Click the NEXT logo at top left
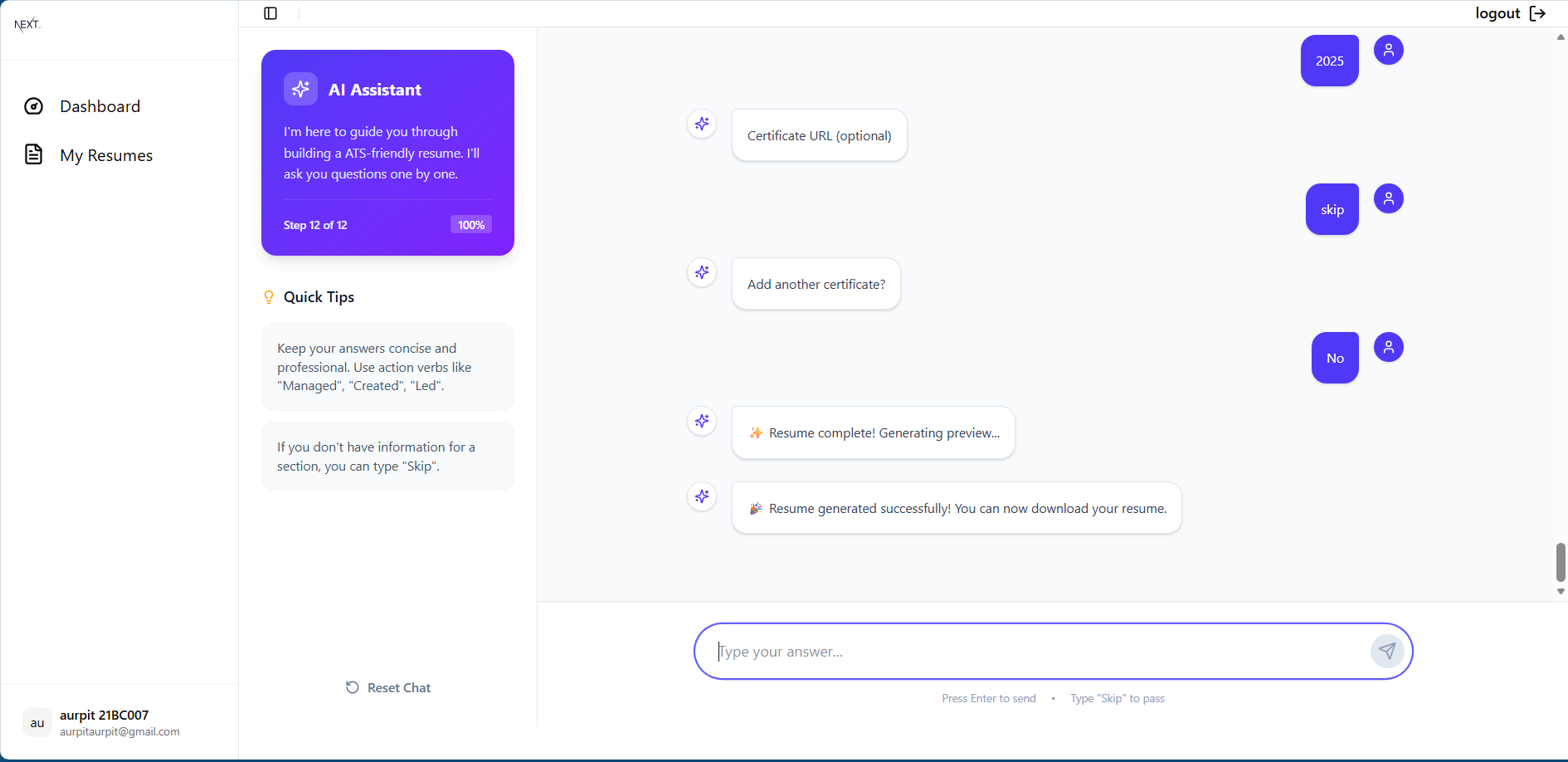The image size is (1568, 762). (27, 22)
